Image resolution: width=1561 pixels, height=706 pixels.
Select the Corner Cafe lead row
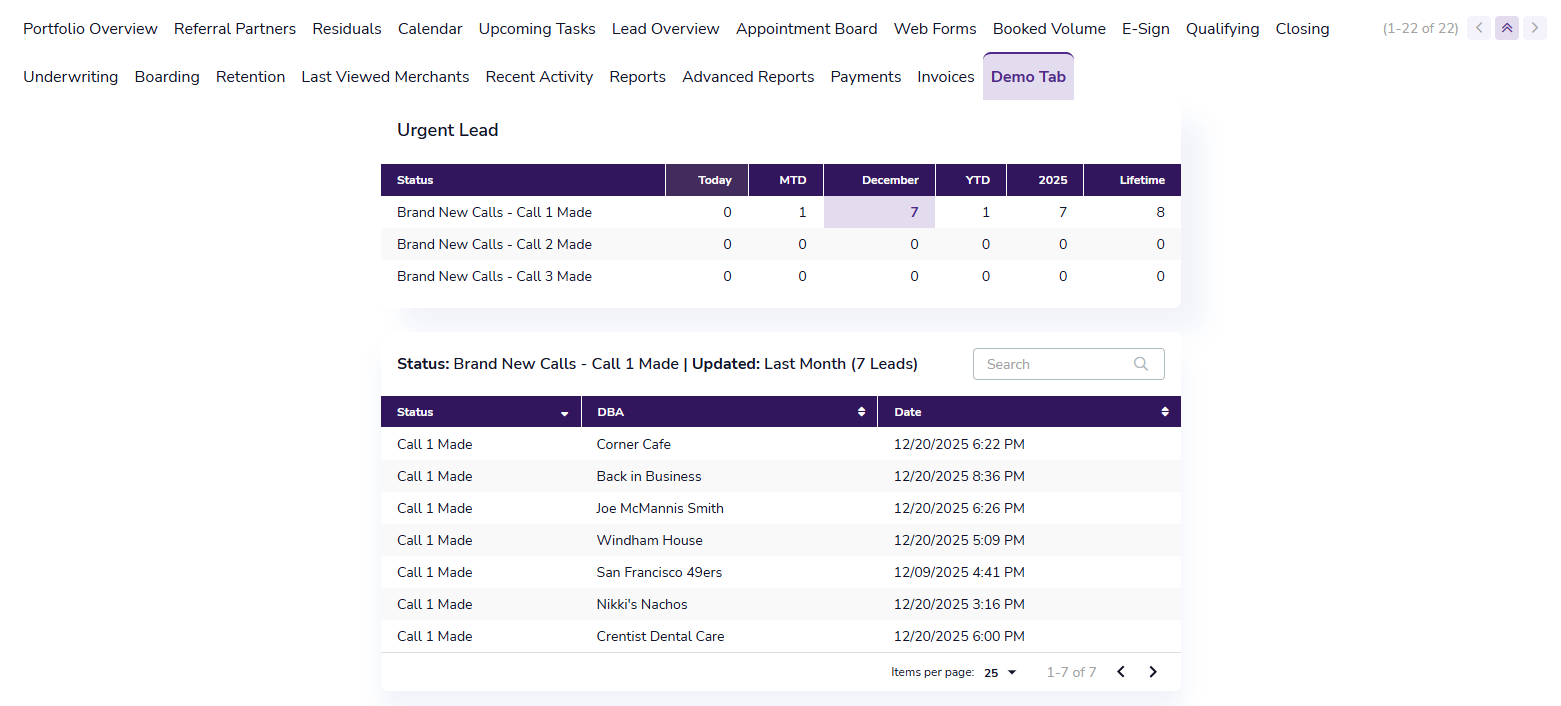[x=634, y=444]
